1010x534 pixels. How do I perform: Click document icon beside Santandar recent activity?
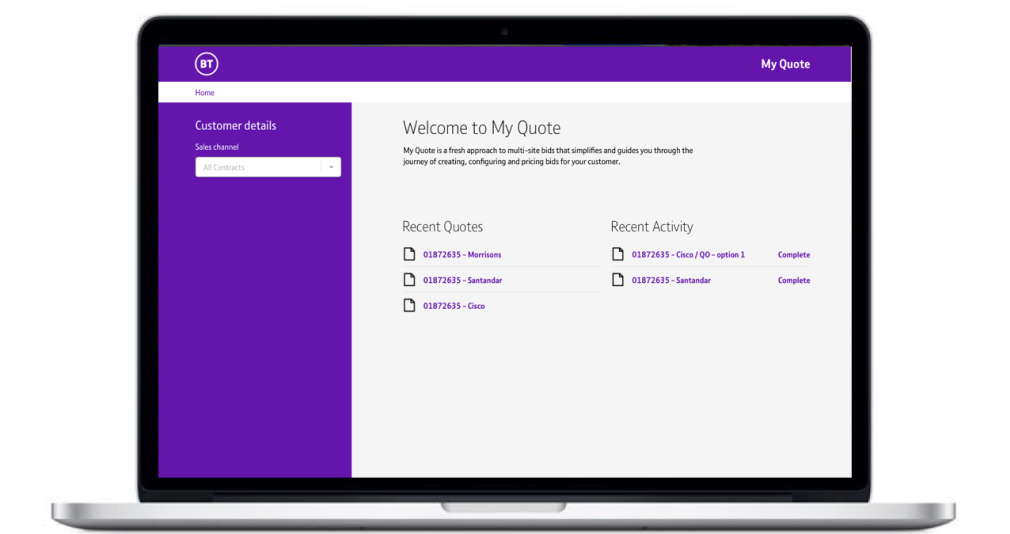click(x=618, y=280)
